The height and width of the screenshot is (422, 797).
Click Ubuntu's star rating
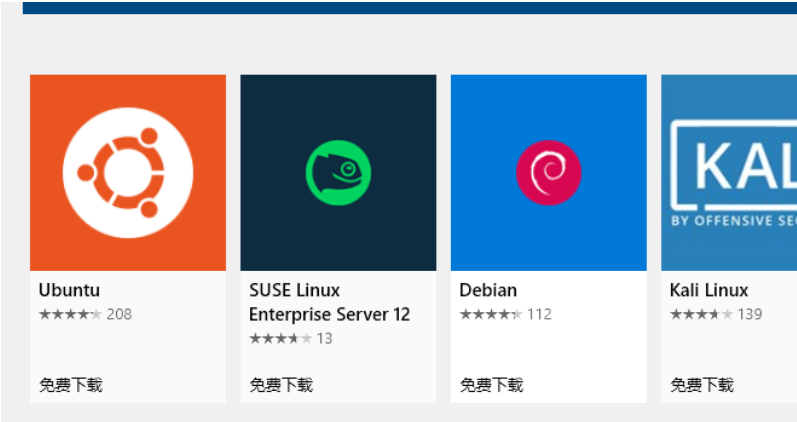point(70,314)
